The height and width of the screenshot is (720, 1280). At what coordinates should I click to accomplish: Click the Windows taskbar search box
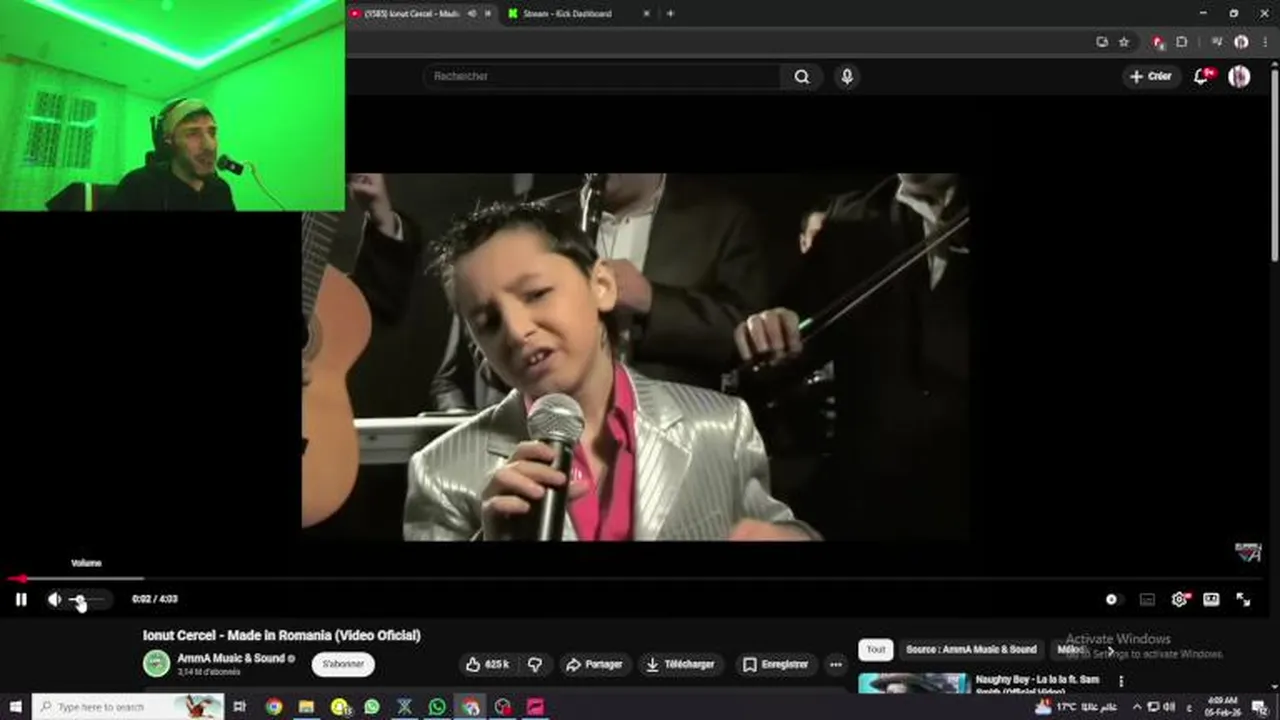click(128, 707)
